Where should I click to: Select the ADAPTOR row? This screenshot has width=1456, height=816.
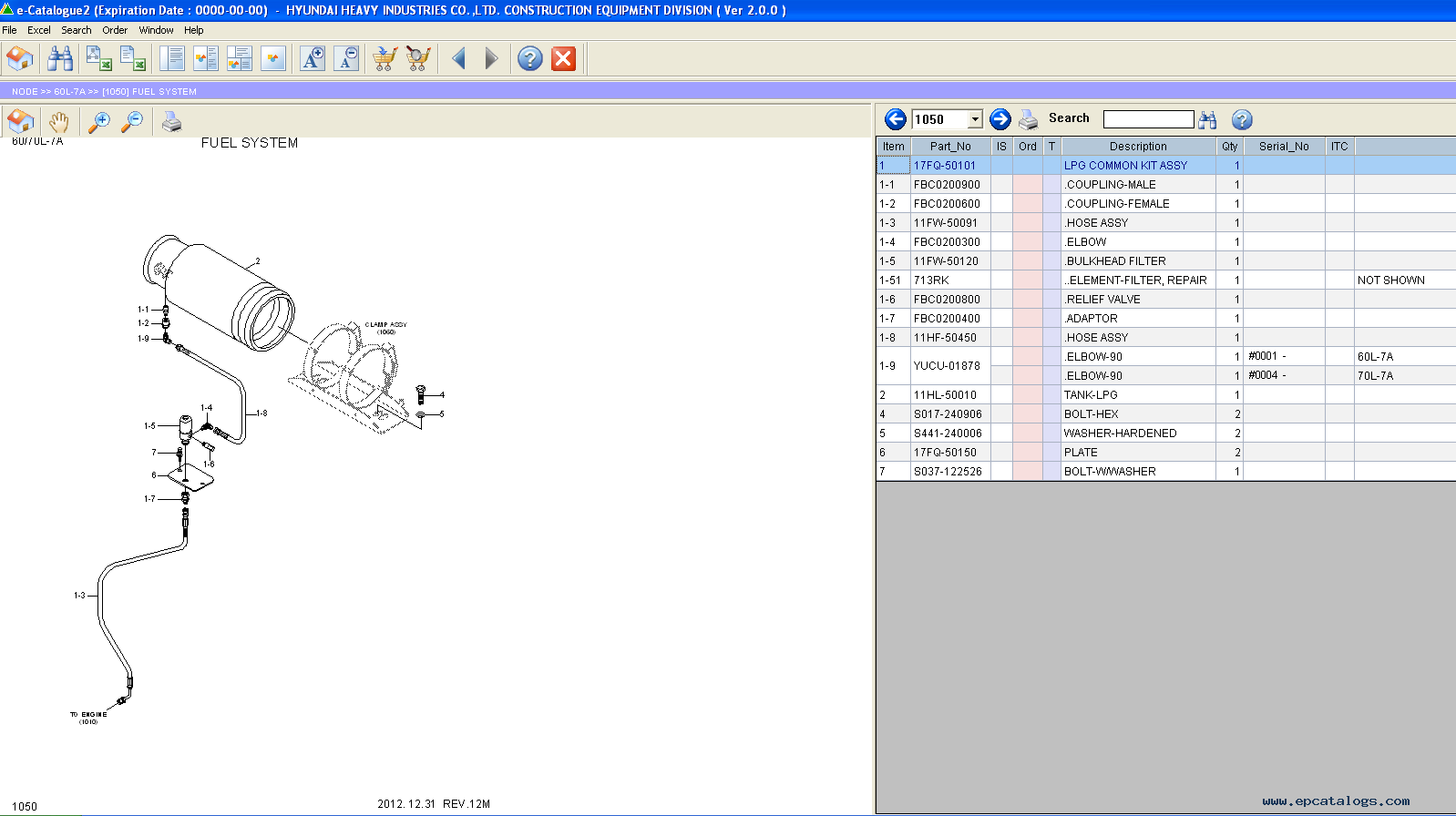click(1165, 319)
